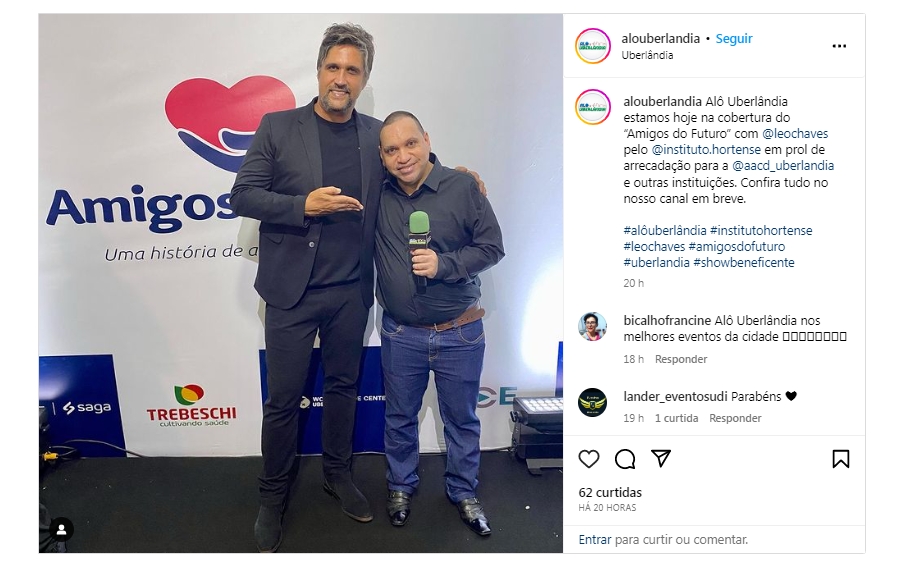916x573 pixels.
Task: Follow the account via Seguir
Action: click(734, 39)
